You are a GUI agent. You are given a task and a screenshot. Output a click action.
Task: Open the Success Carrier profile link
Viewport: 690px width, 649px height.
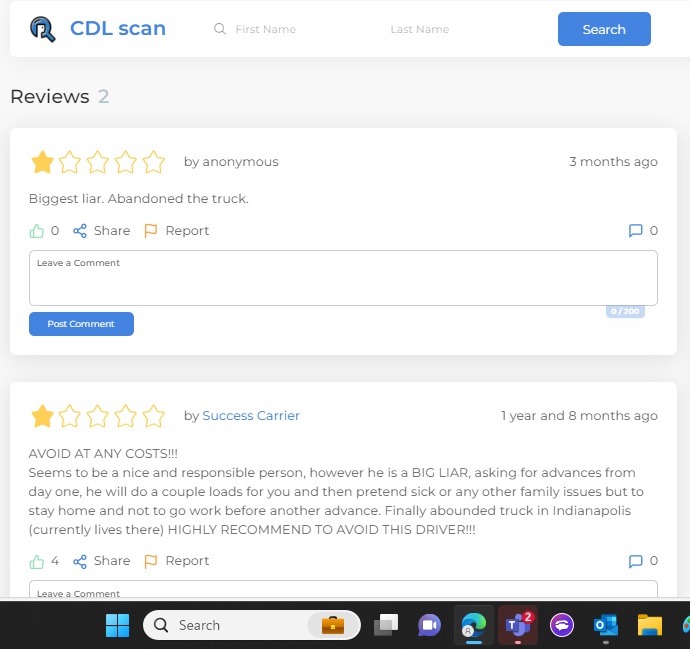(x=251, y=416)
